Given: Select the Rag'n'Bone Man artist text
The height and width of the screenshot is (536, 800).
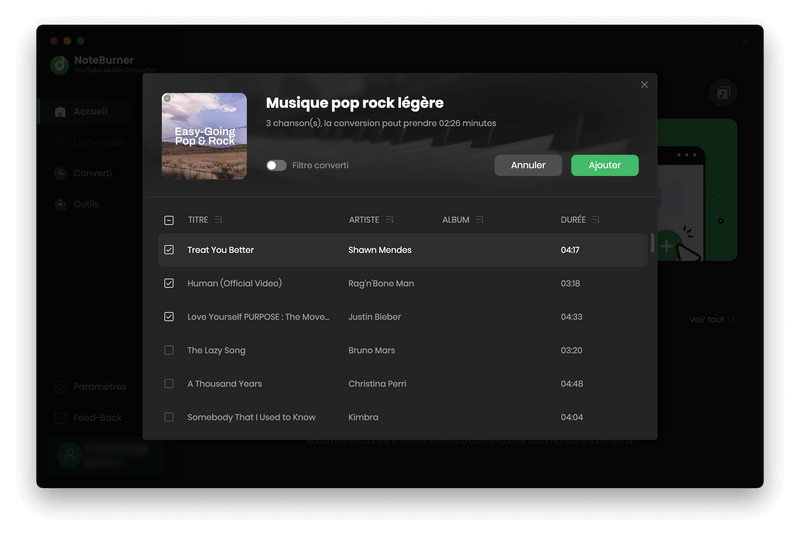Looking at the screenshot, I should tap(381, 283).
